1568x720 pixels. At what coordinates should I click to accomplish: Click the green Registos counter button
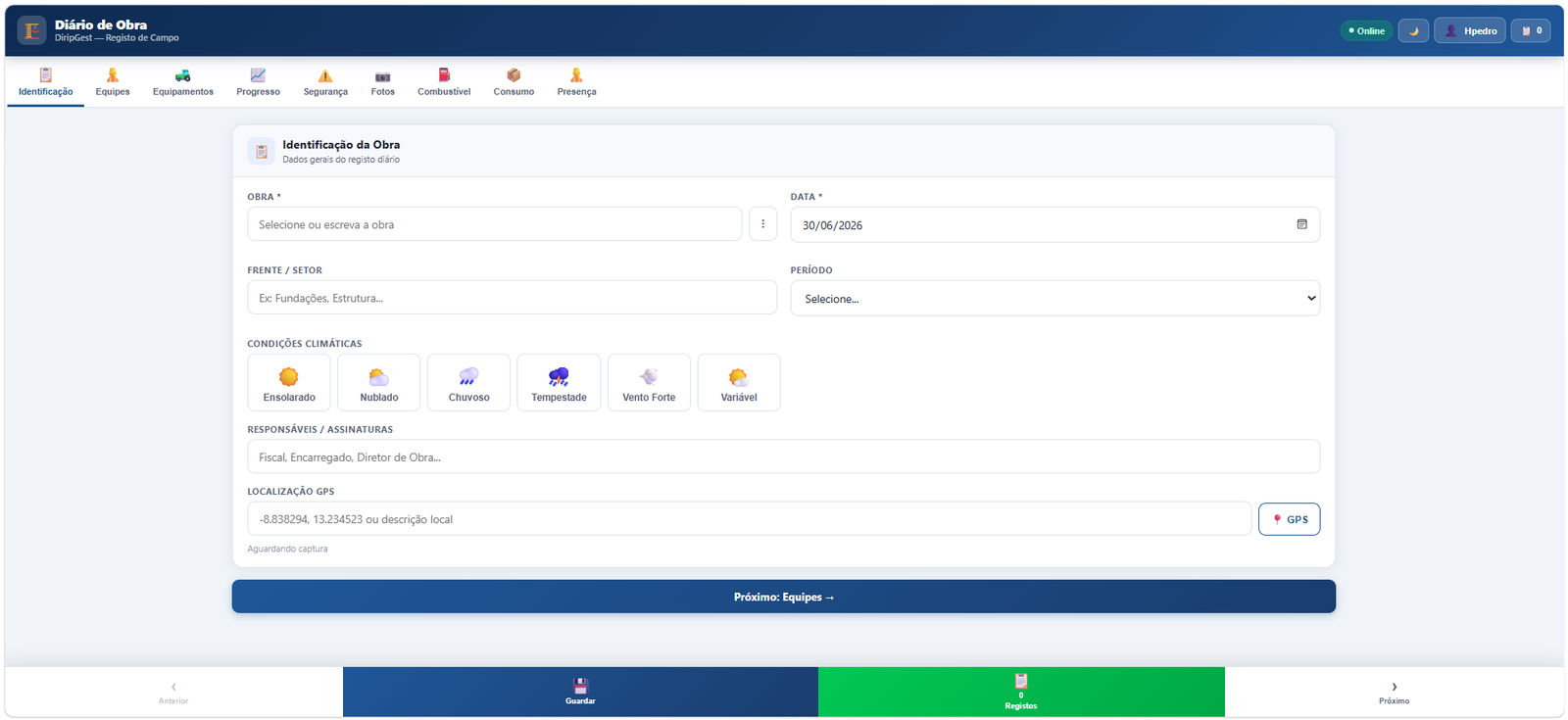(1021, 692)
